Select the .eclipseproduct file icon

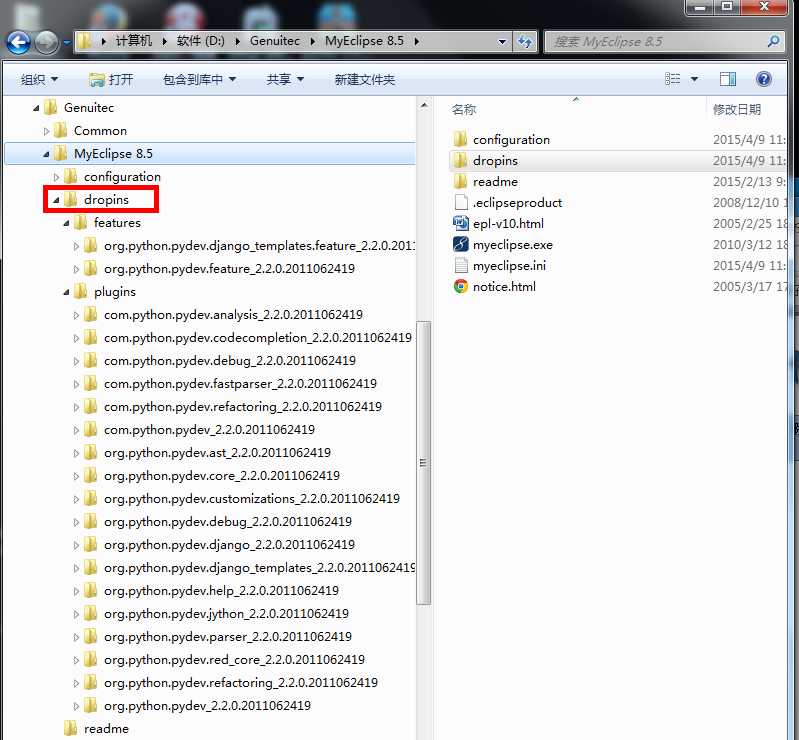tap(461, 202)
